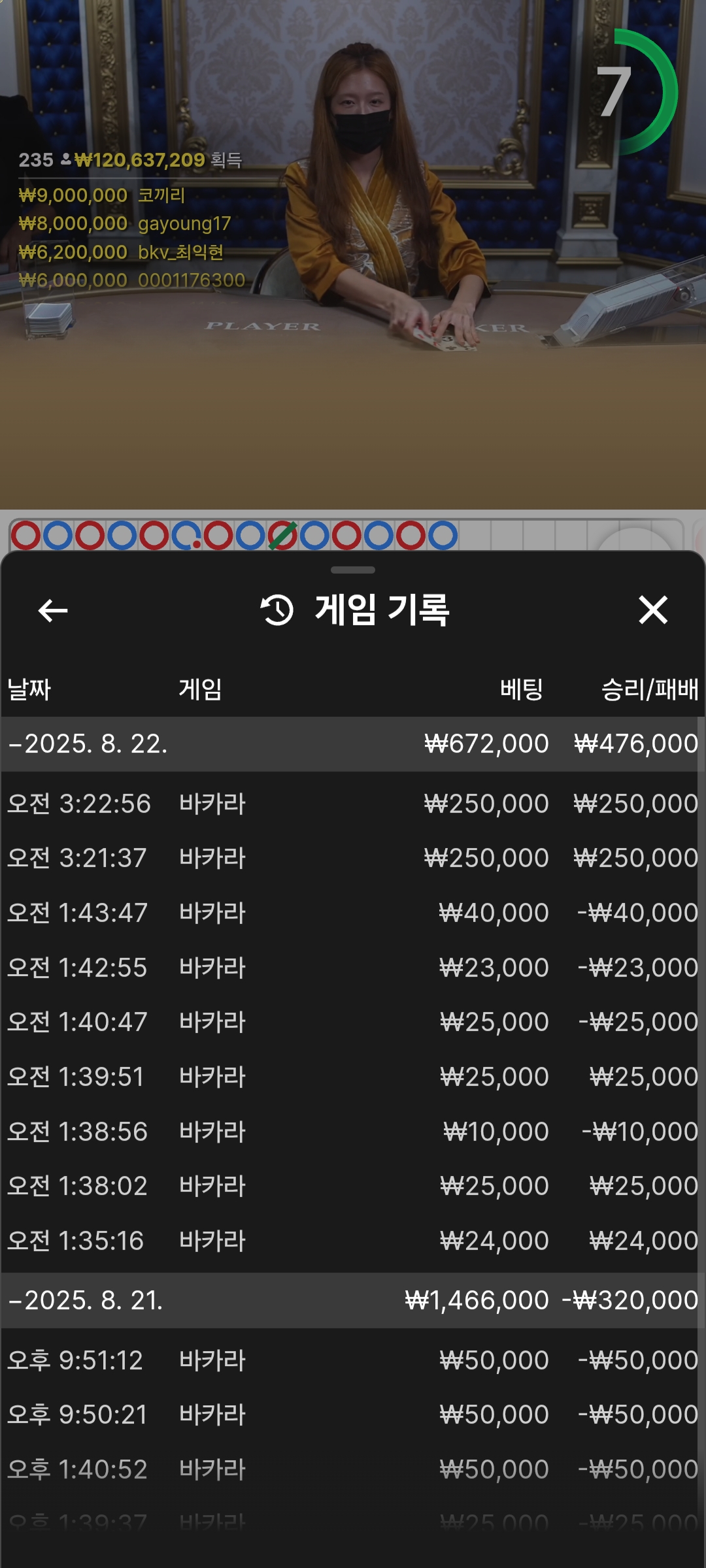Open the 오후 9:50:21 baccarat record

(x=353, y=1414)
